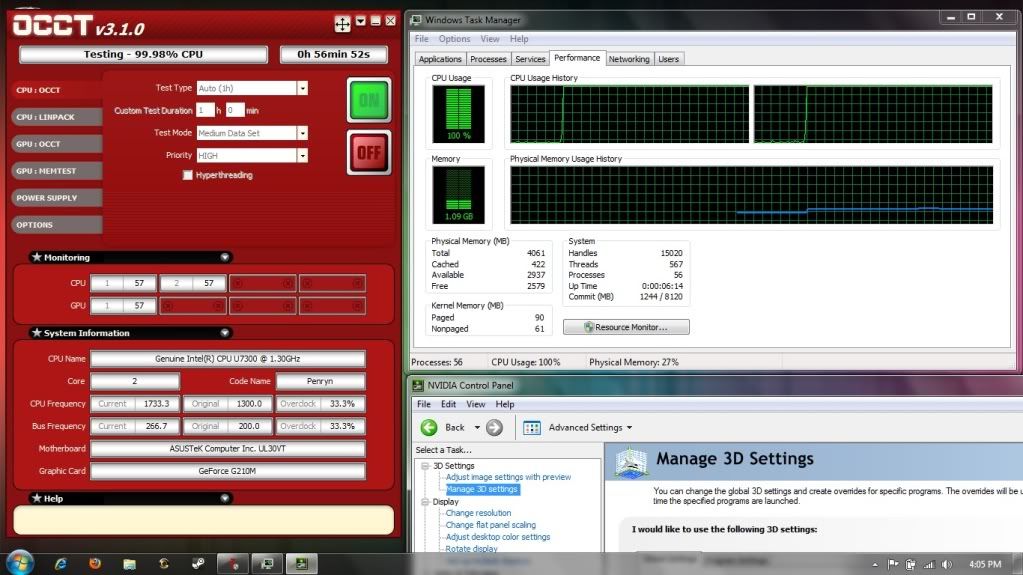Open the OCCT OPTIONS tab
This screenshot has height=575, width=1023.
click(x=56, y=225)
